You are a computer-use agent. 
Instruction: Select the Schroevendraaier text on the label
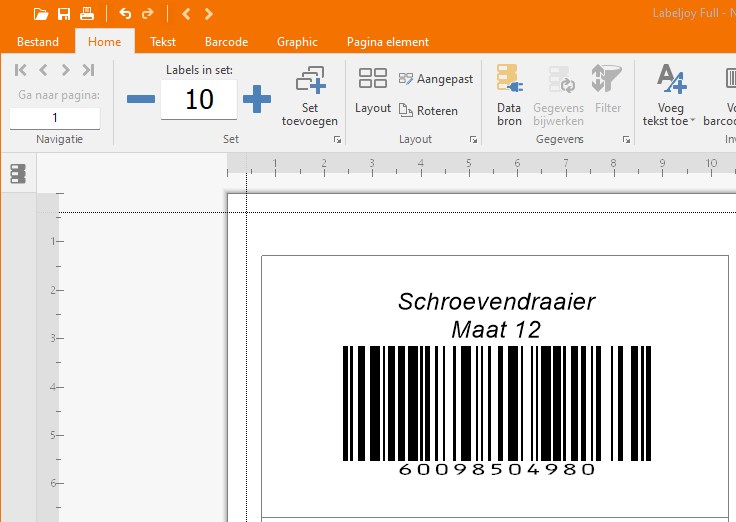click(x=497, y=302)
